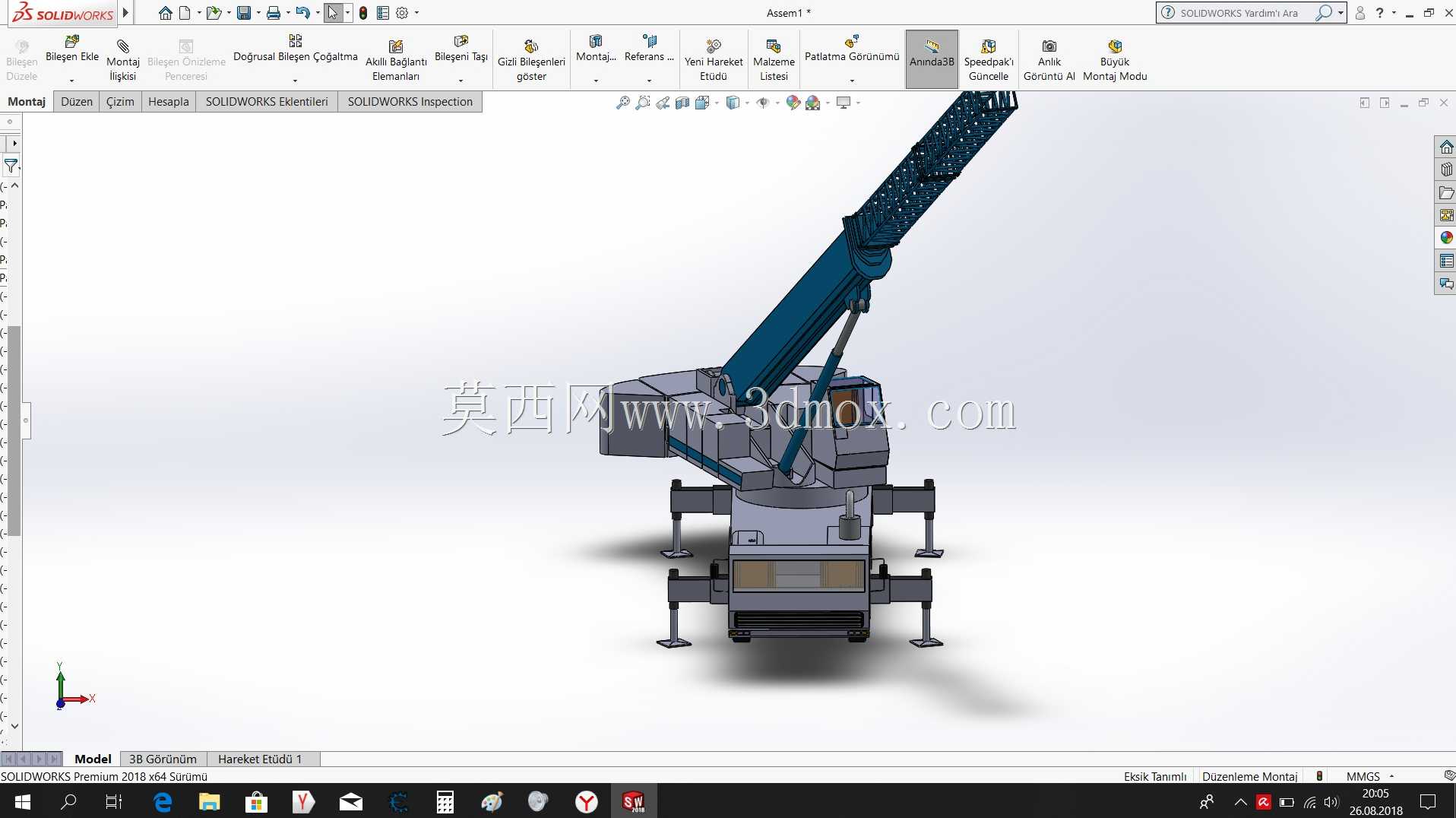Viewport: 1456px width, 818px height.
Task: Open Appearances color wheel tab in task pane
Action: [1446, 238]
